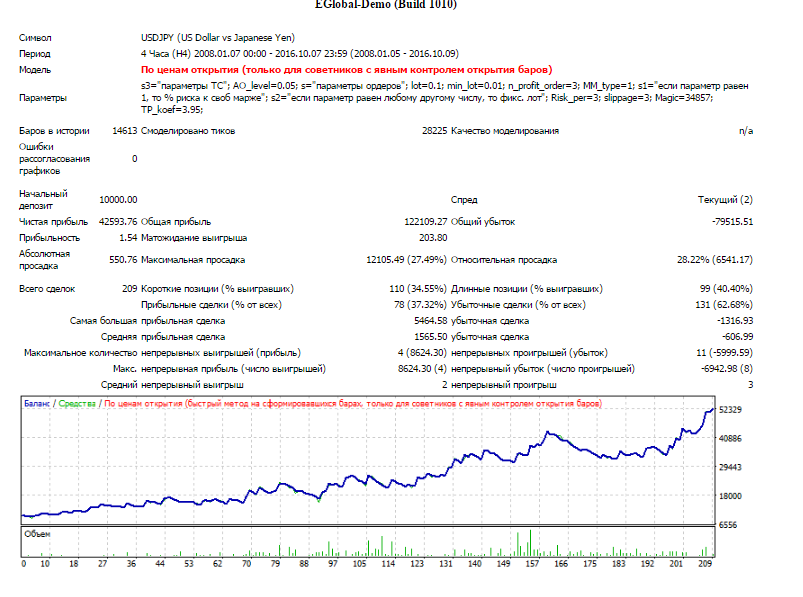Click the chart axis value 6556
803x597 pixels.
pos(728,525)
